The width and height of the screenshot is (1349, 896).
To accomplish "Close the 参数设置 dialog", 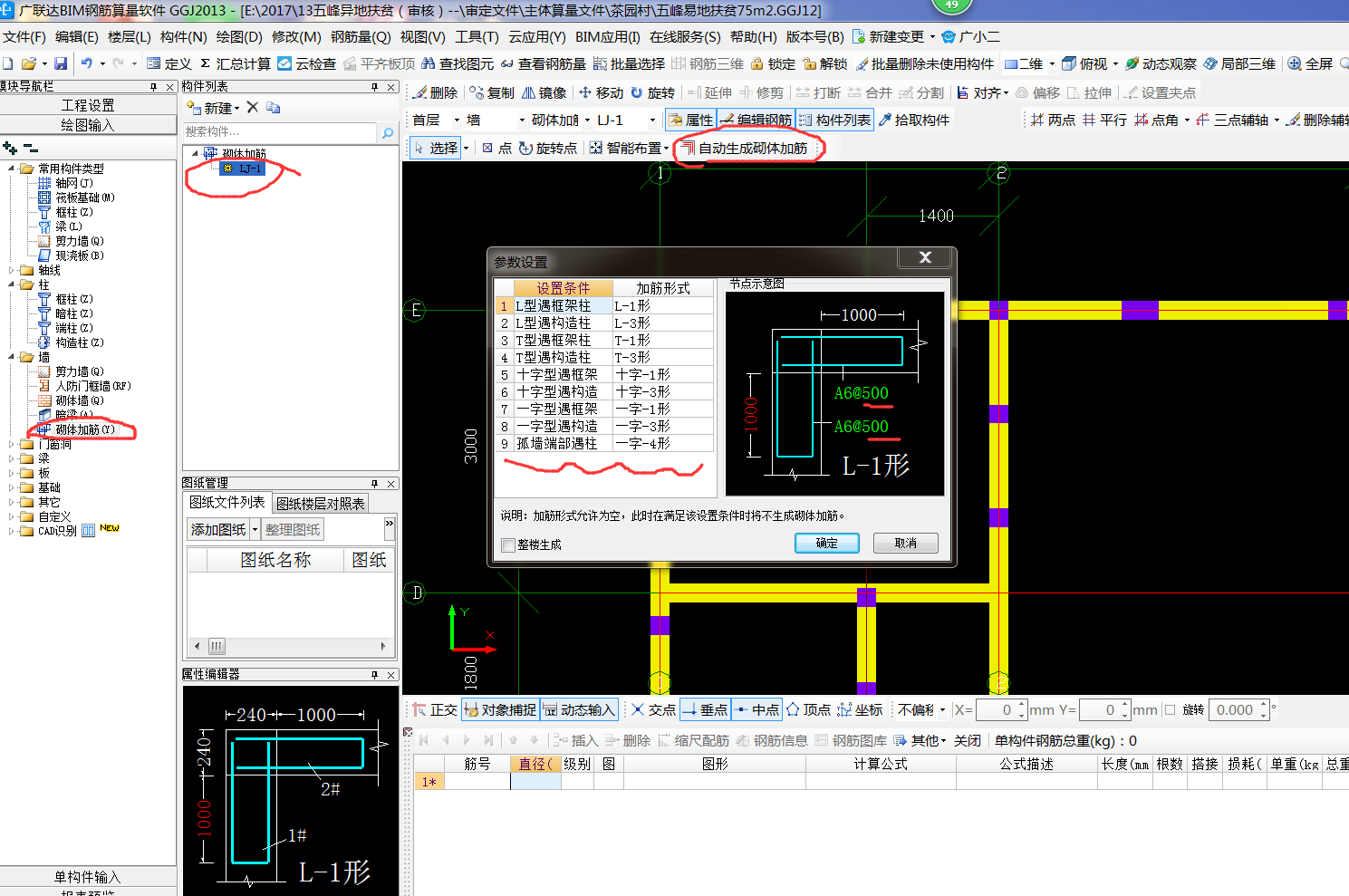I will point(925,257).
